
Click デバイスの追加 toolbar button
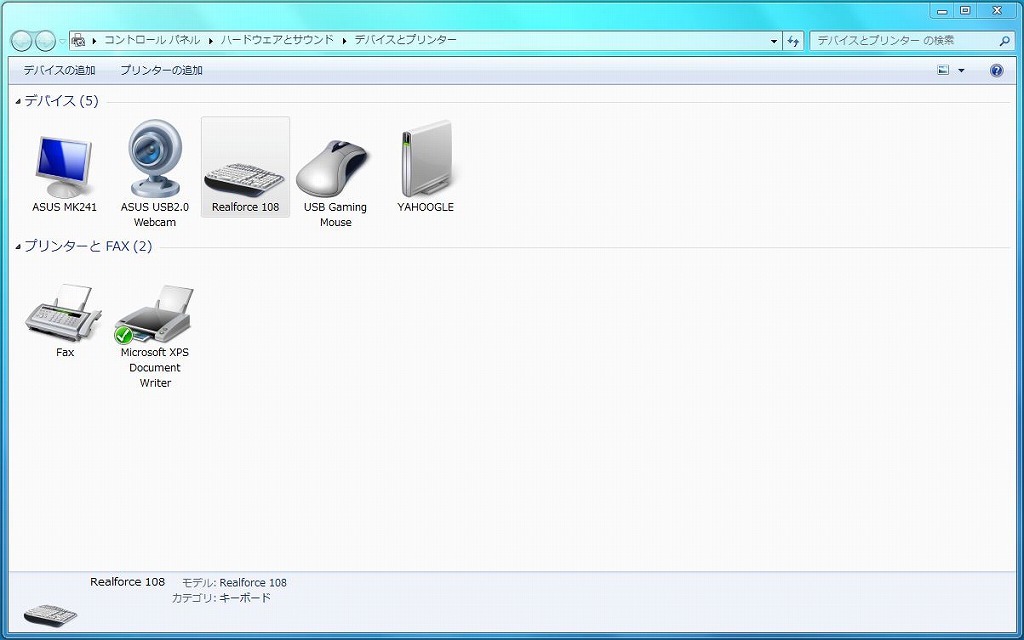[x=59, y=70]
